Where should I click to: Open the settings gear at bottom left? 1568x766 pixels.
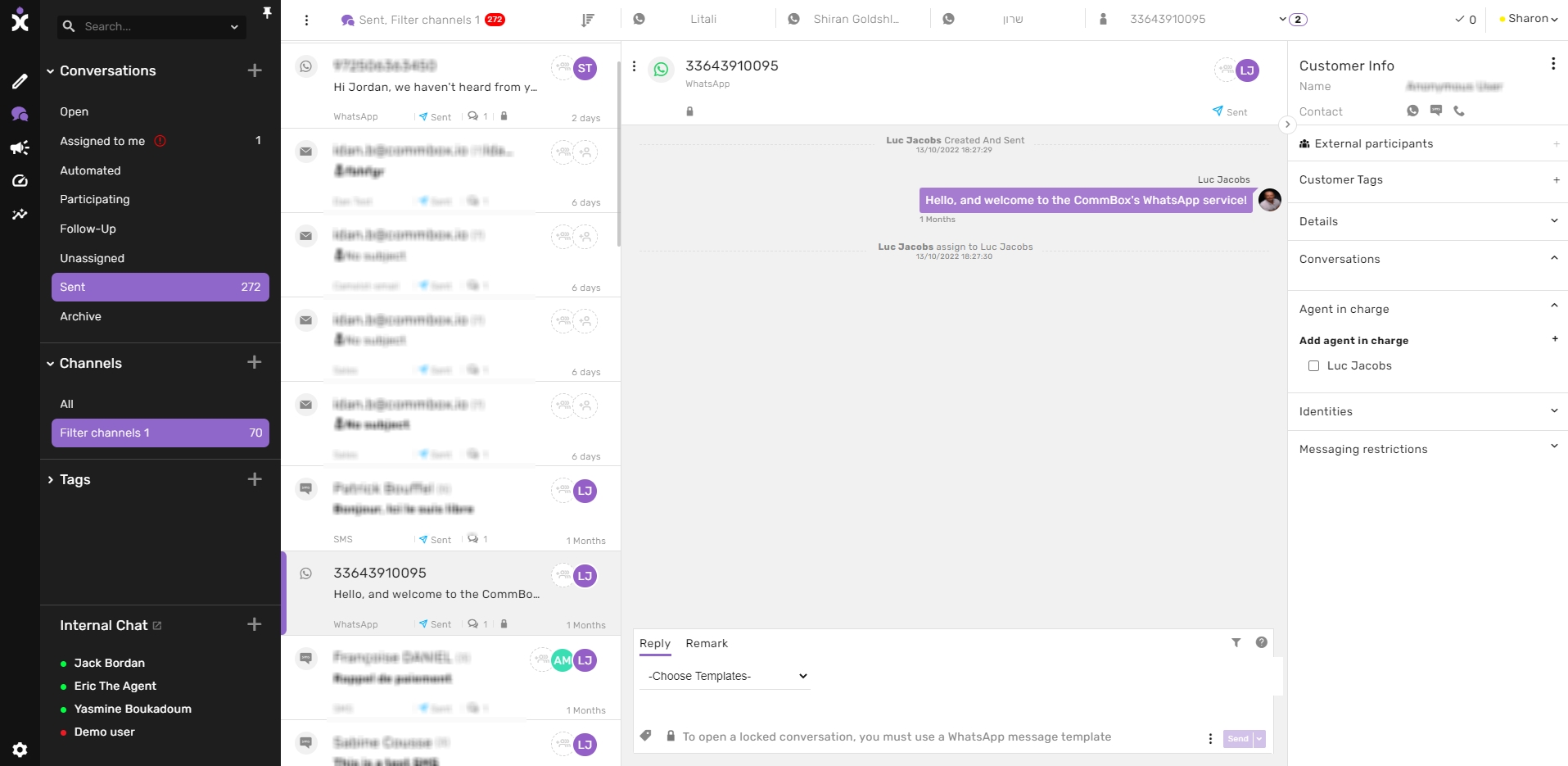[x=20, y=749]
